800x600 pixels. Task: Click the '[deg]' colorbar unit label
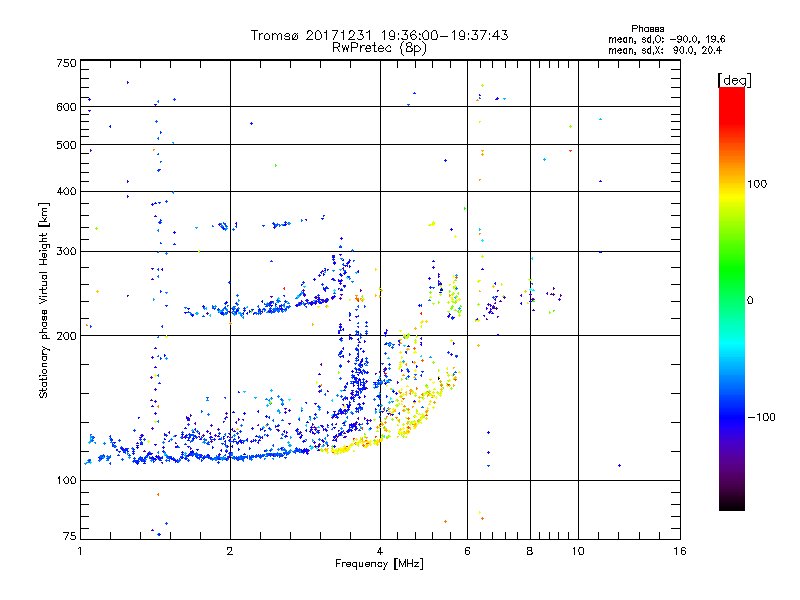coord(734,80)
